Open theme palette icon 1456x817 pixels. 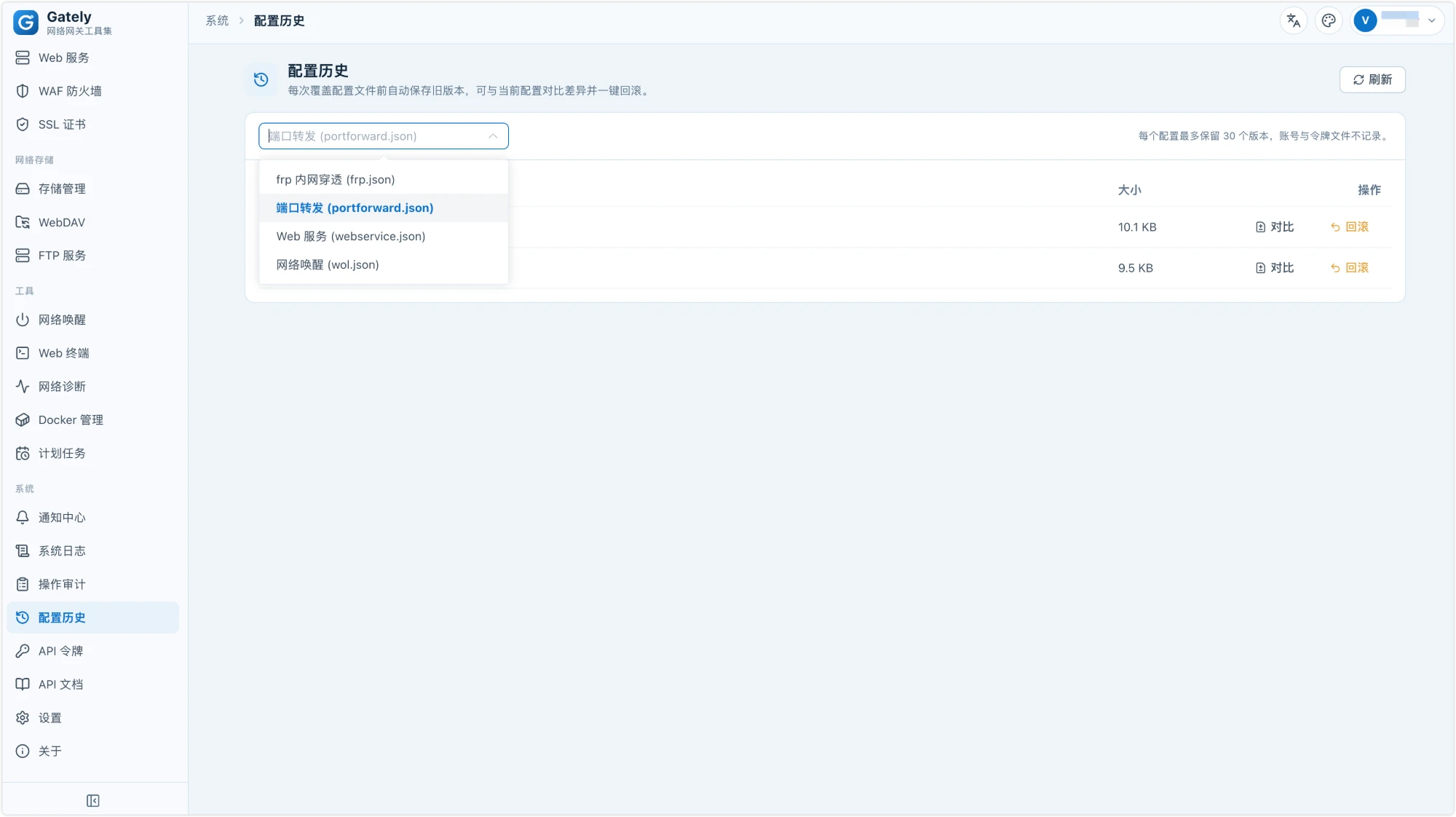(1329, 20)
